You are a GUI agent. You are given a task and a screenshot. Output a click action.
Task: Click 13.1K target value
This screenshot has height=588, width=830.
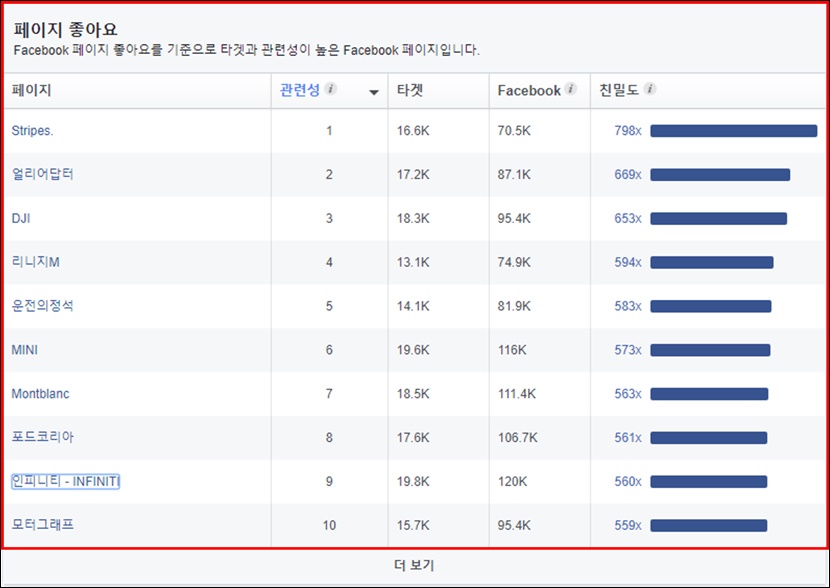413,263
